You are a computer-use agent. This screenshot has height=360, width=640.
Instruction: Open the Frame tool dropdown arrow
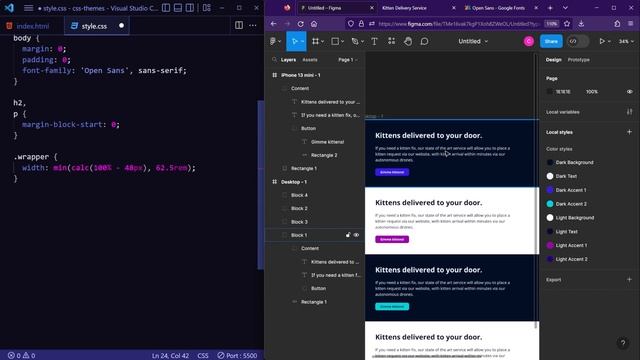tap(322, 42)
